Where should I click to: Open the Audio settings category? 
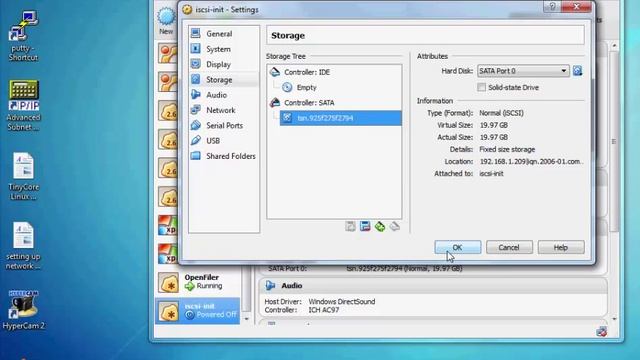tap(223, 95)
